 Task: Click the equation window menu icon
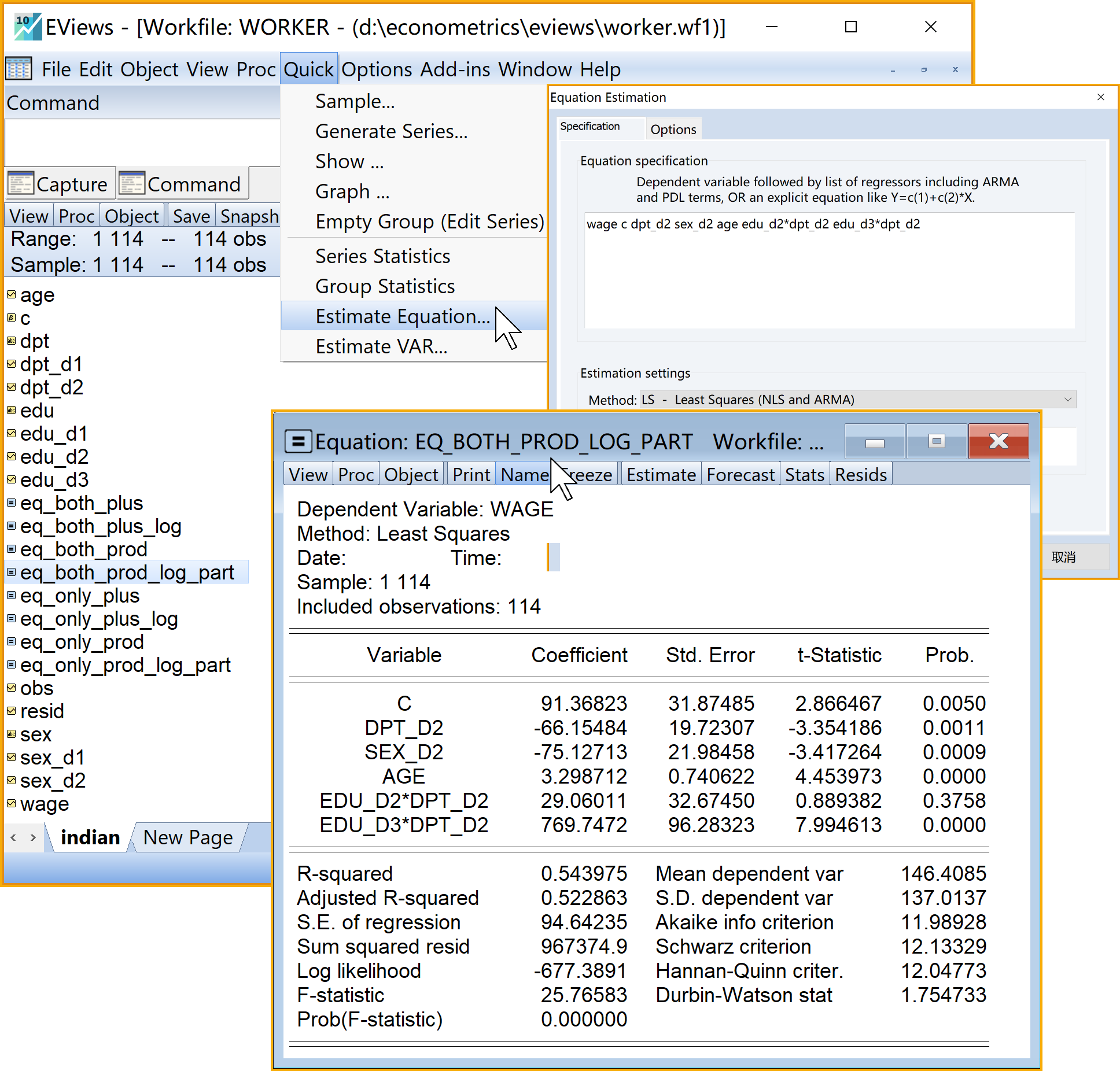(x=298, y=442)
